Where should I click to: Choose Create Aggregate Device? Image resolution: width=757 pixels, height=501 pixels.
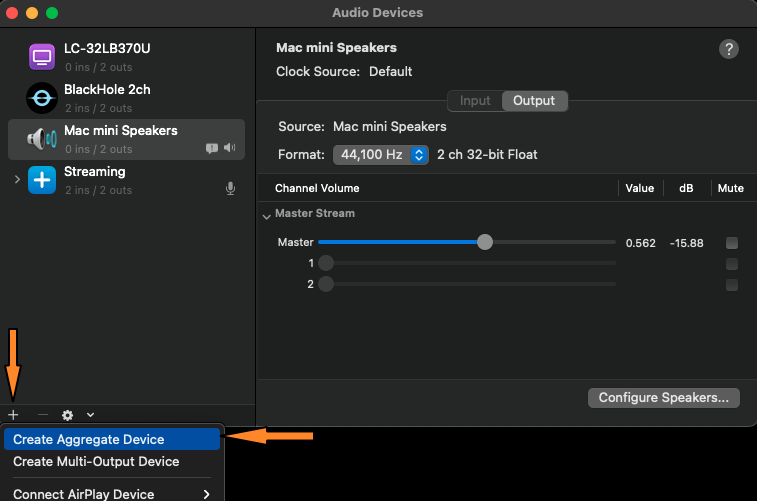[112, 439]
